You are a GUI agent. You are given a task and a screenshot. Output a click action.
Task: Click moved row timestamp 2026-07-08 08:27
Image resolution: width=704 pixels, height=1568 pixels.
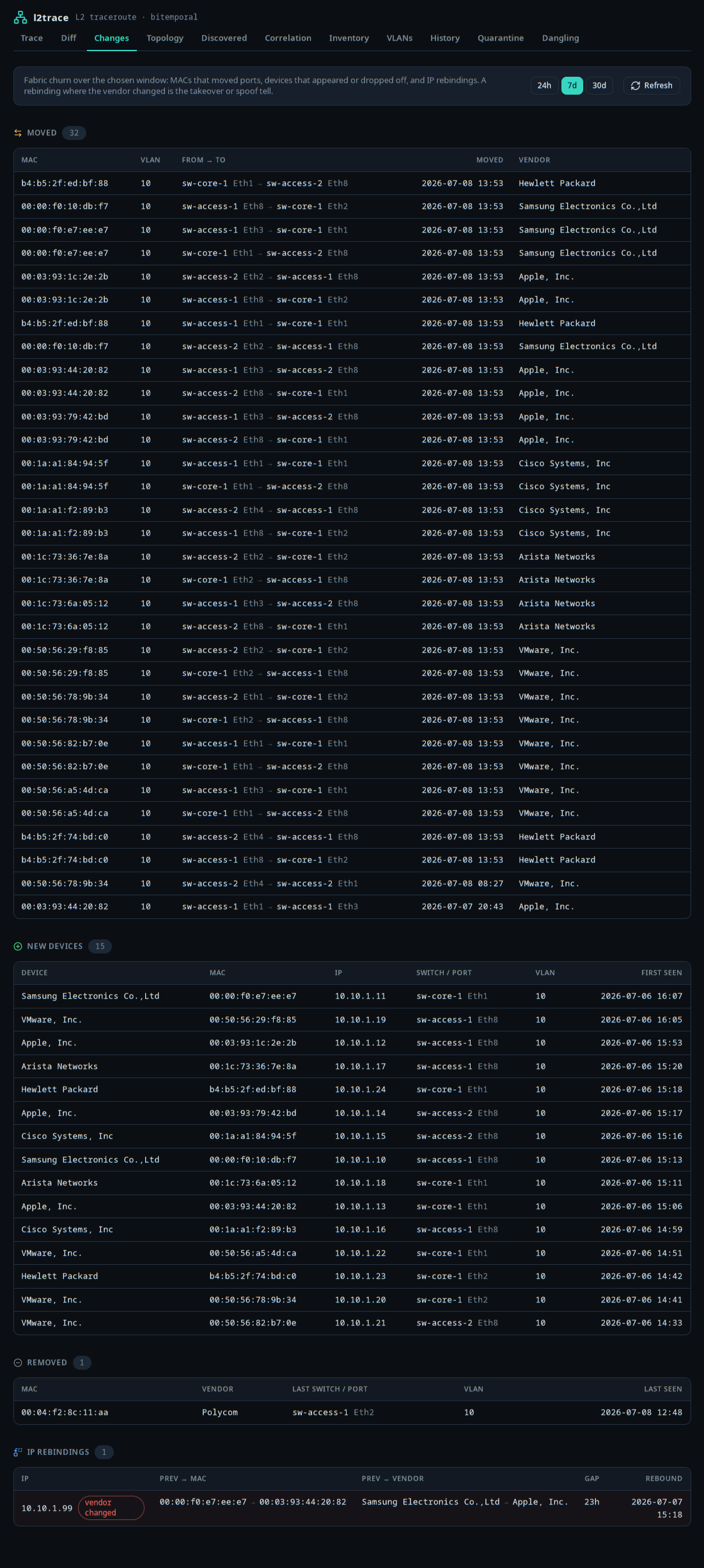(462, 884)
